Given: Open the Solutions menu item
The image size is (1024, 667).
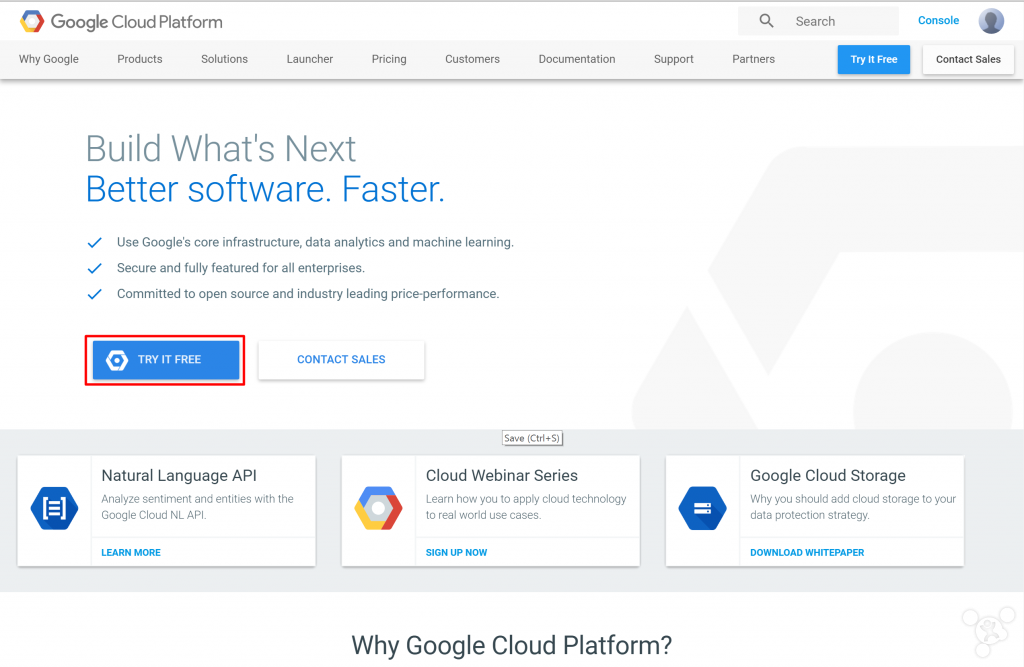Looking at the screenshot, I should (225, 59).
